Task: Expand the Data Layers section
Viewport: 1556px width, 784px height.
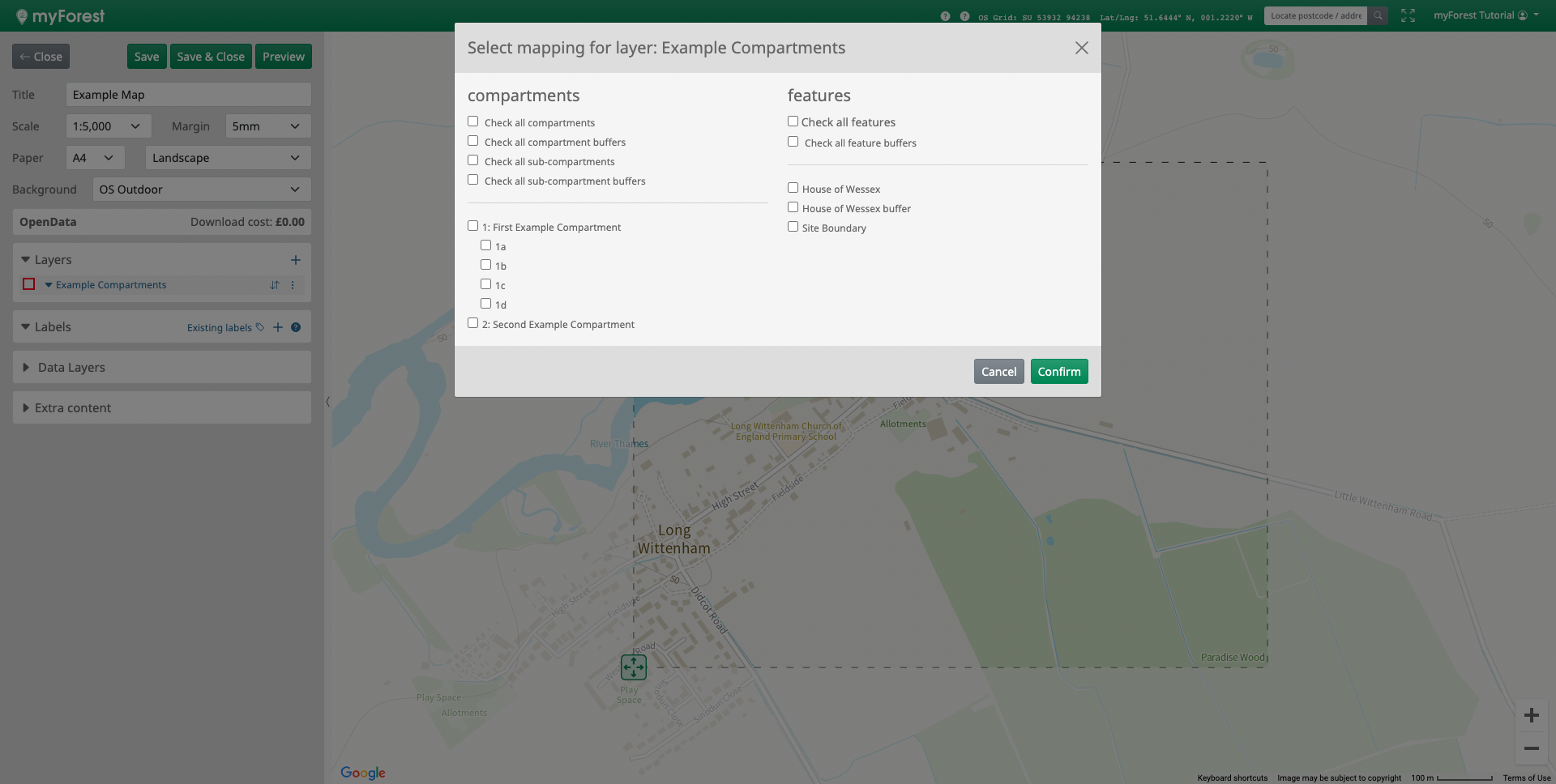Action: (x=71, y=368)
